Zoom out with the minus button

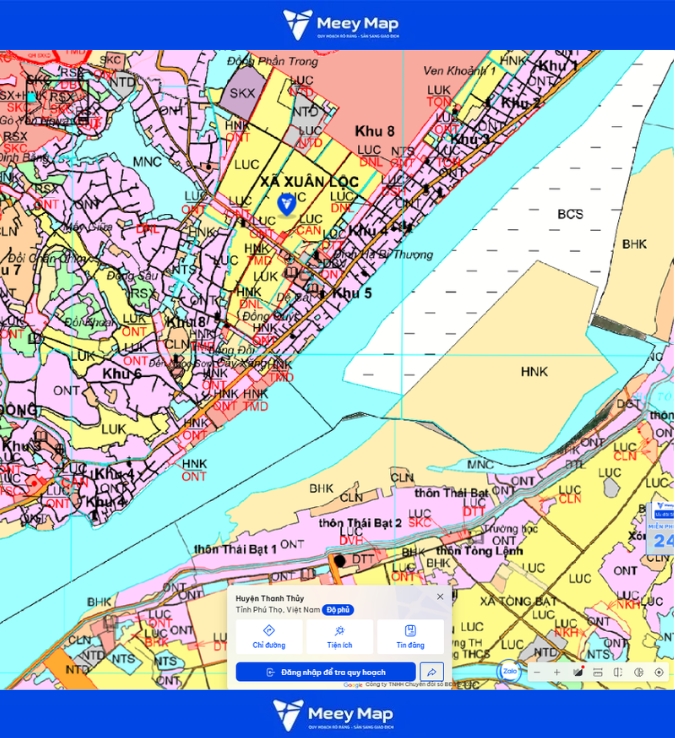(x=537, y=673)
